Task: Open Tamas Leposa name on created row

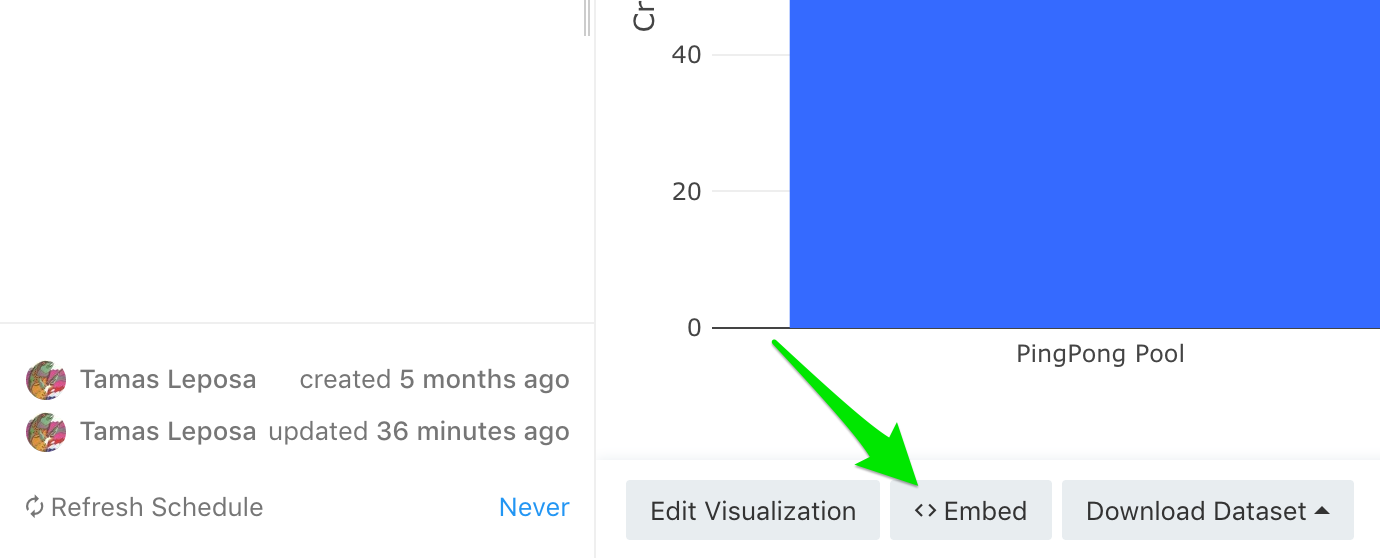Action: pyautogui.click(x=168, y=380)
